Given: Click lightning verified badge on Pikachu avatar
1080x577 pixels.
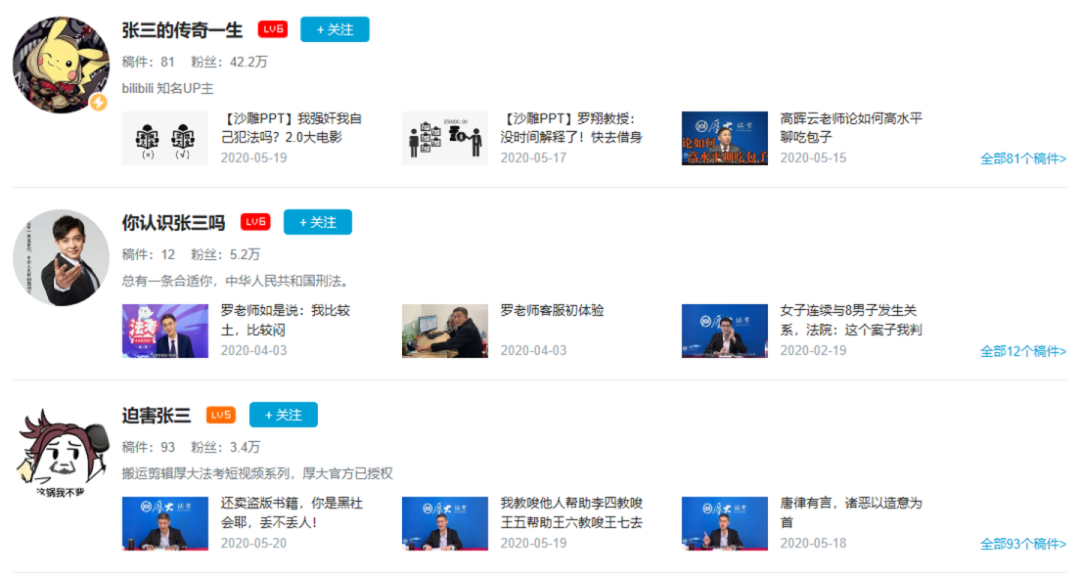Looking at the screenshot, I should coord(98,103).
